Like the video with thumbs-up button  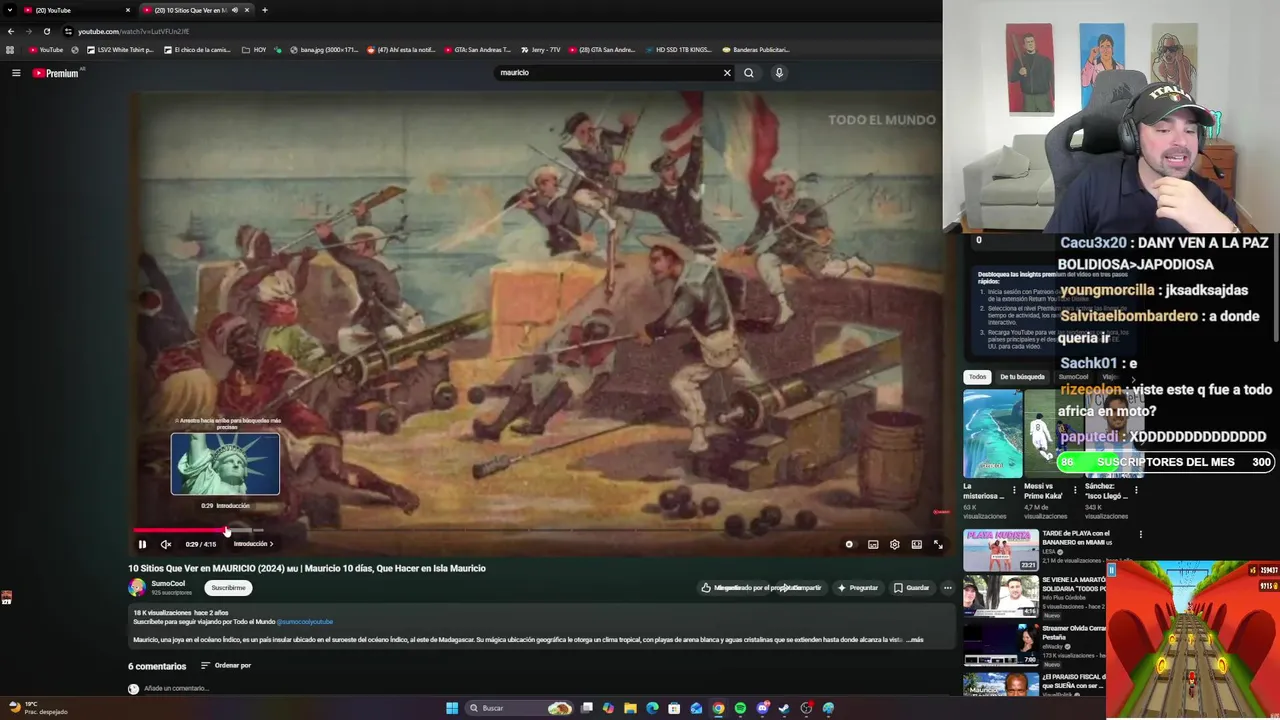point(706,588)
